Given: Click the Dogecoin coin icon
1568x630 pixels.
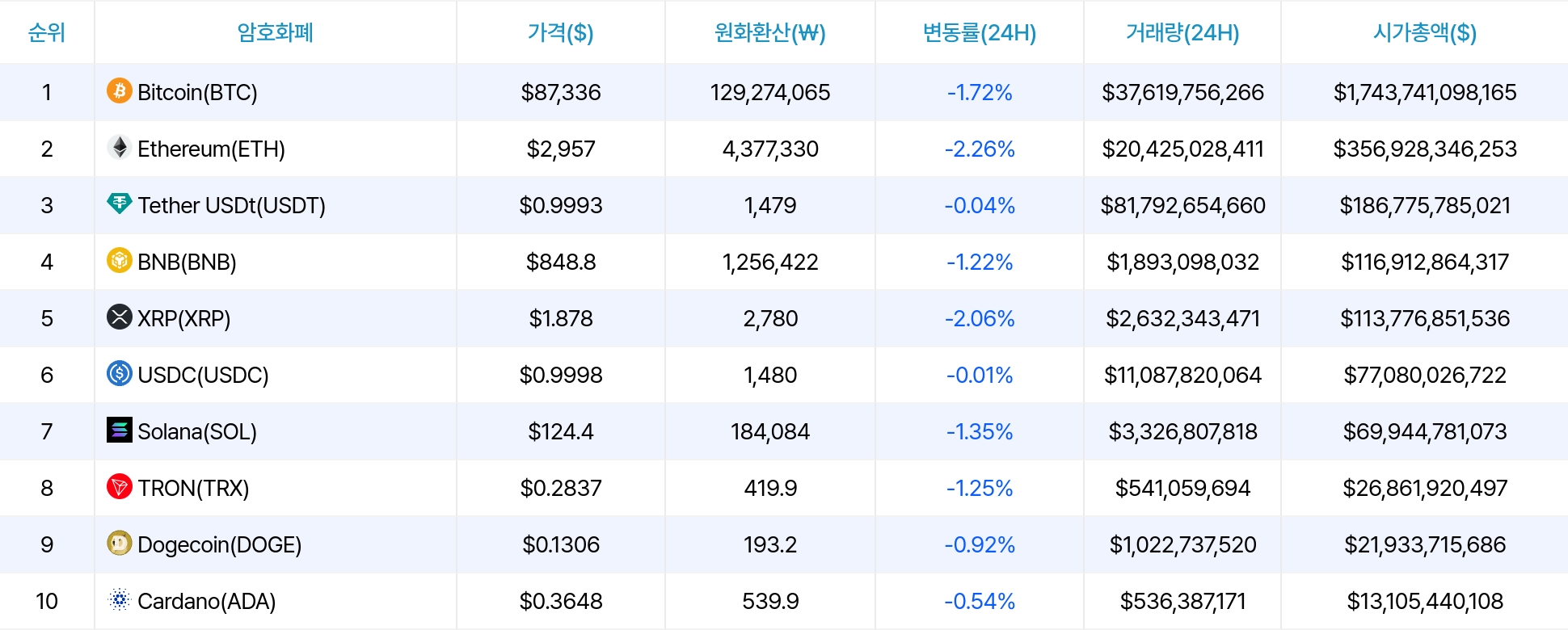Looking at the screenshot, I should point(120,543).
